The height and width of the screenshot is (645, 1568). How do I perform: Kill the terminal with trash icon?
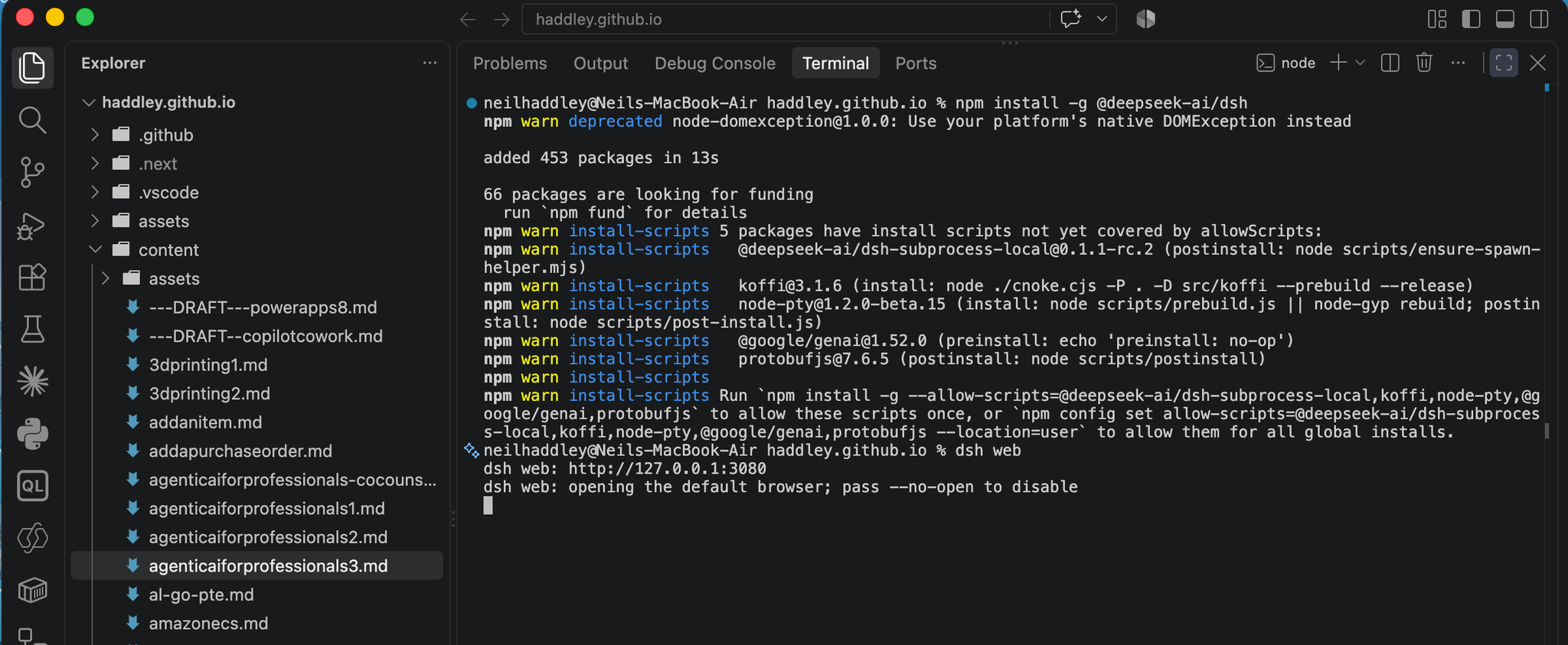[1424, 63]
